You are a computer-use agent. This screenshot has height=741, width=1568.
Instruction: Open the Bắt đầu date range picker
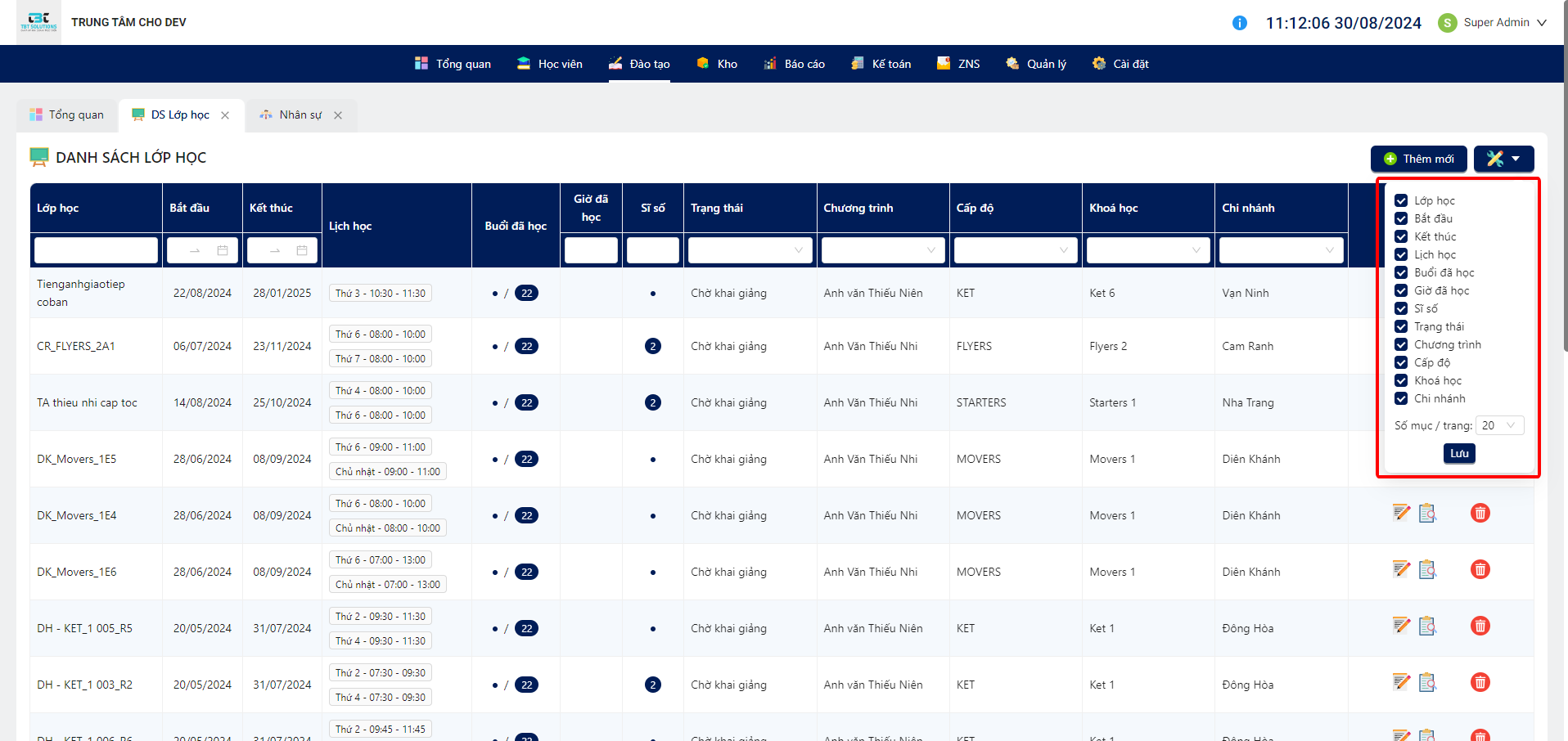[202, 250]
